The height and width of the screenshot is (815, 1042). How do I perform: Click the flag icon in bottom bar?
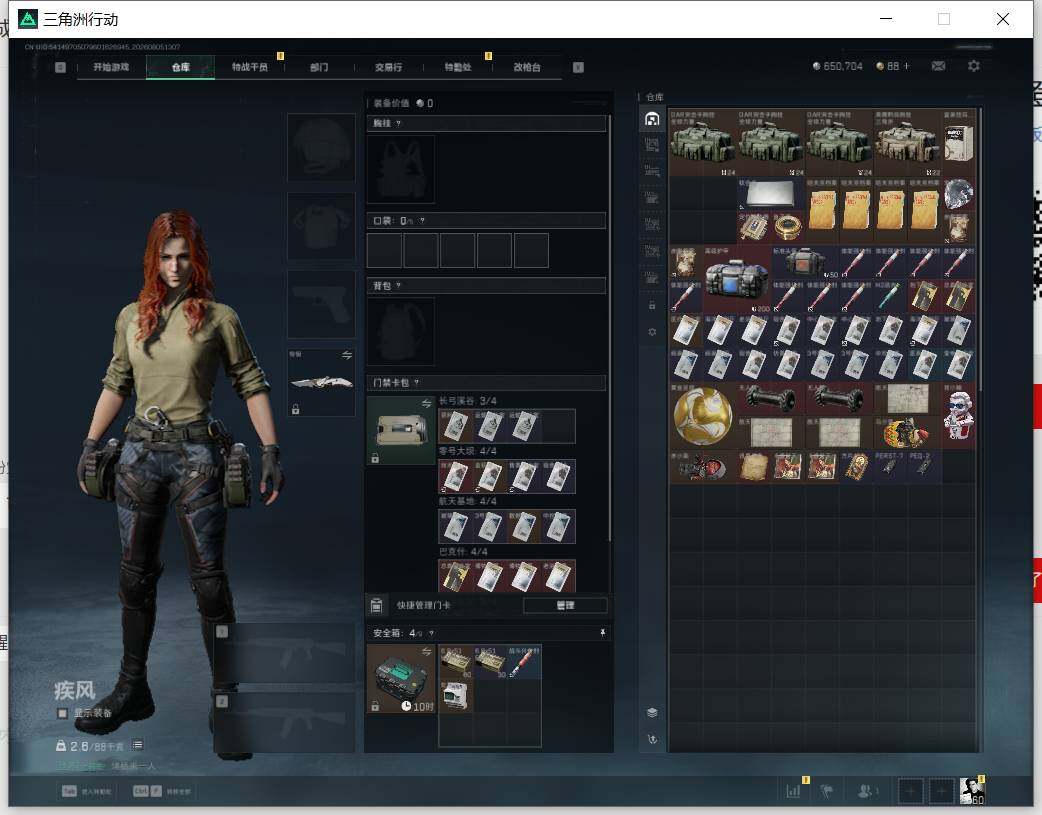pos(827,791)
